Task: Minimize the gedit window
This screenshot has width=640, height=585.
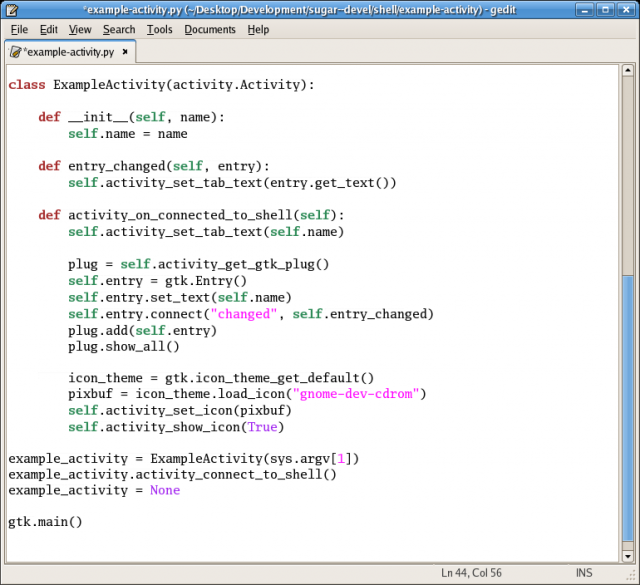Action: [586, 10]
